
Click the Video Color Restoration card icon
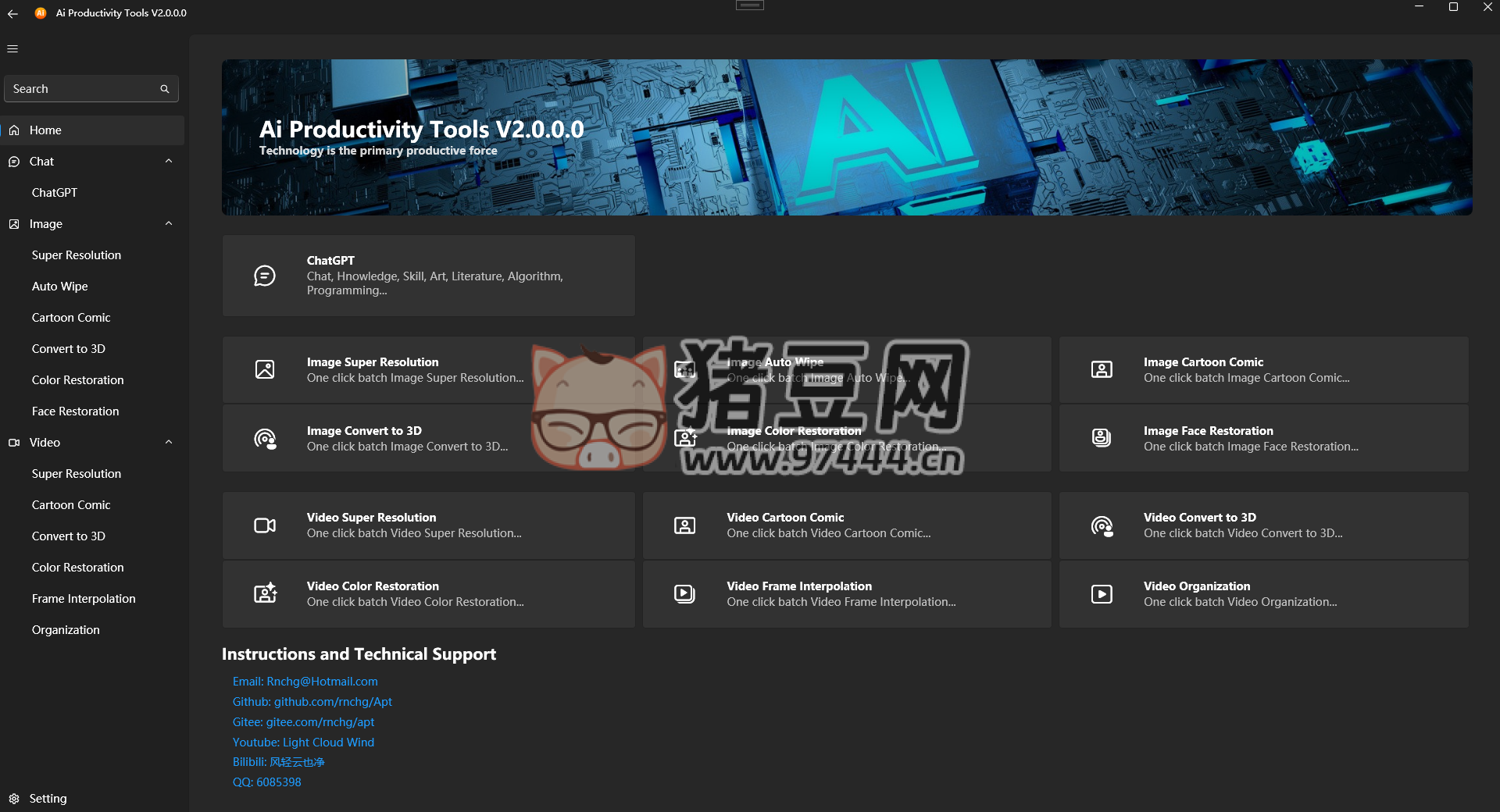pos(265,594)
